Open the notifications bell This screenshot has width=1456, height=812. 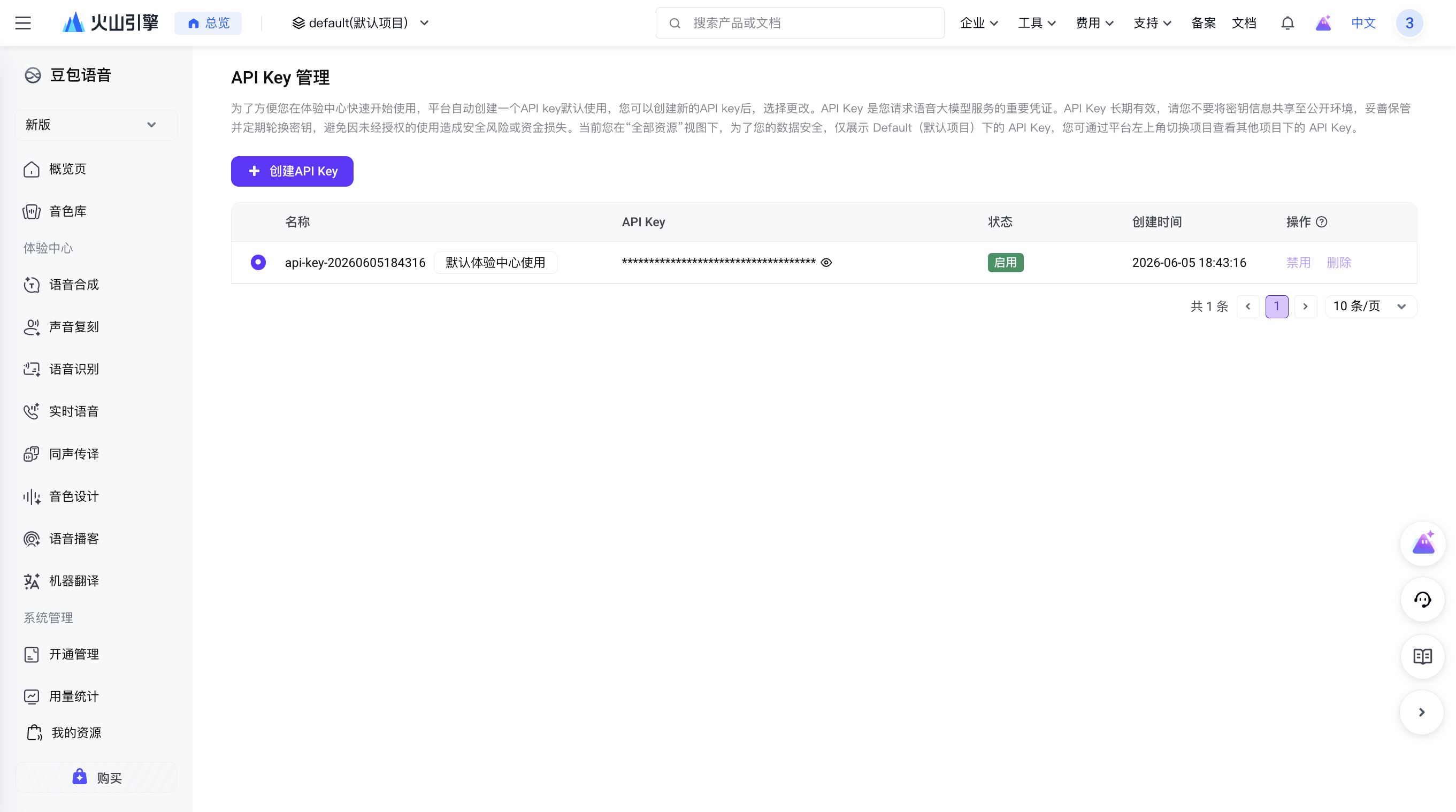1288,23
